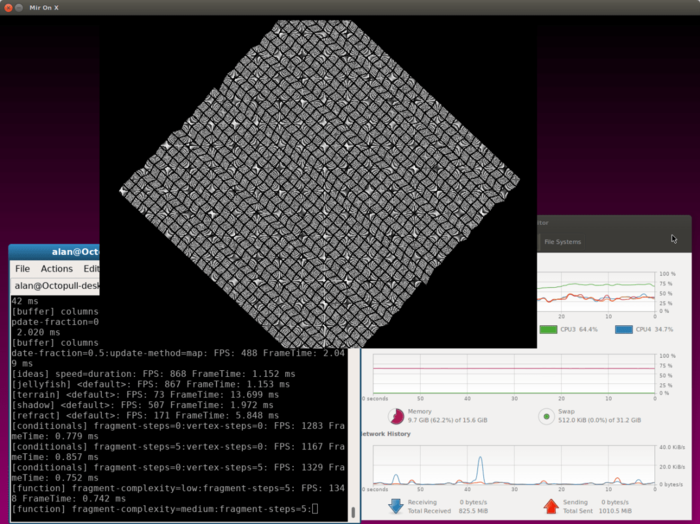Click the Swap usage circle icon
This screenshot has height=524, width=700.
pyautogui.click(x=546, y=417)
